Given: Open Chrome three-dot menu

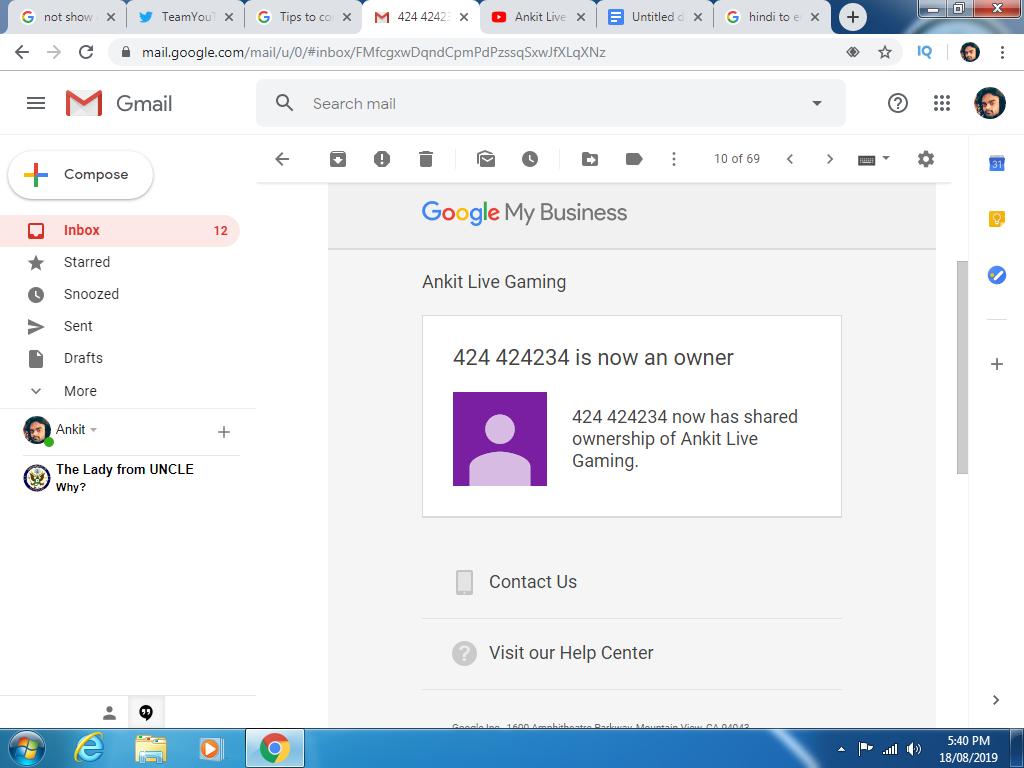Looking at the screenshot, I should pyautogui.click(x=1002, y=52).
